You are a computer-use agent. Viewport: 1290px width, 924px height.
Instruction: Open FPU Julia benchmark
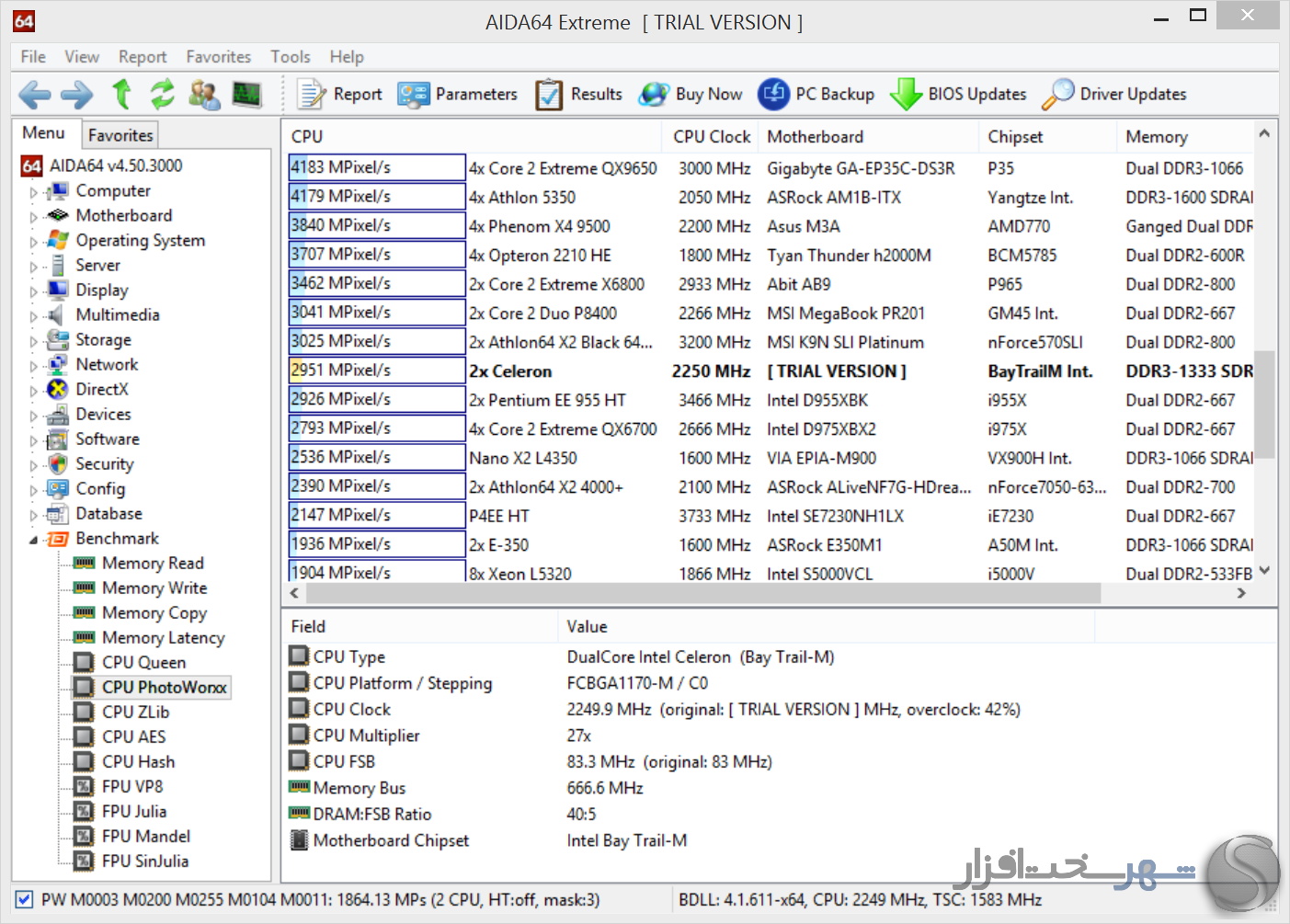(x=120, y=812)
